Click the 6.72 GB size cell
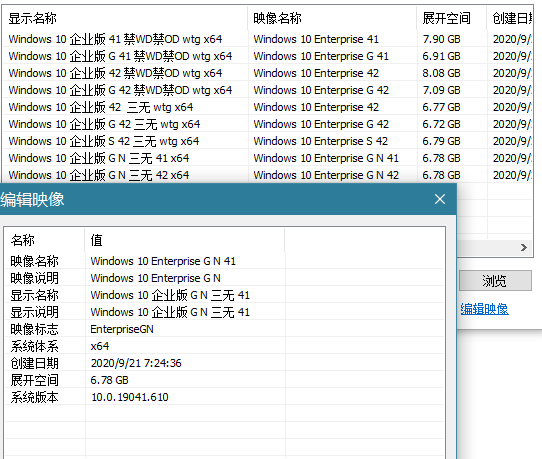Viewport: 542px width, 459px height. [441, 124]
